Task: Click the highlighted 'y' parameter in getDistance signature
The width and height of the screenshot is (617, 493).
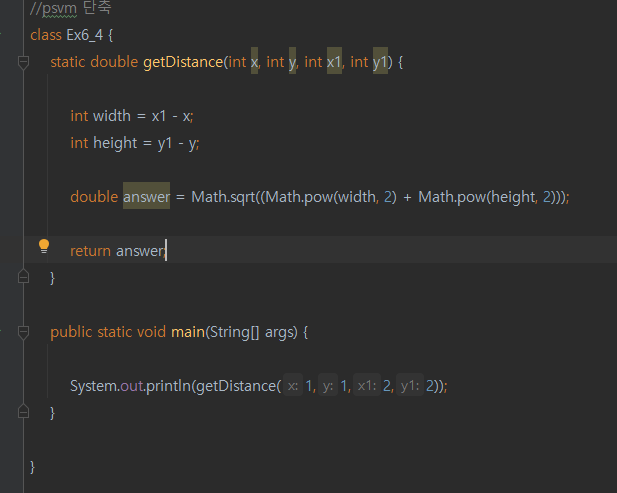Action: tap(292, 62)
